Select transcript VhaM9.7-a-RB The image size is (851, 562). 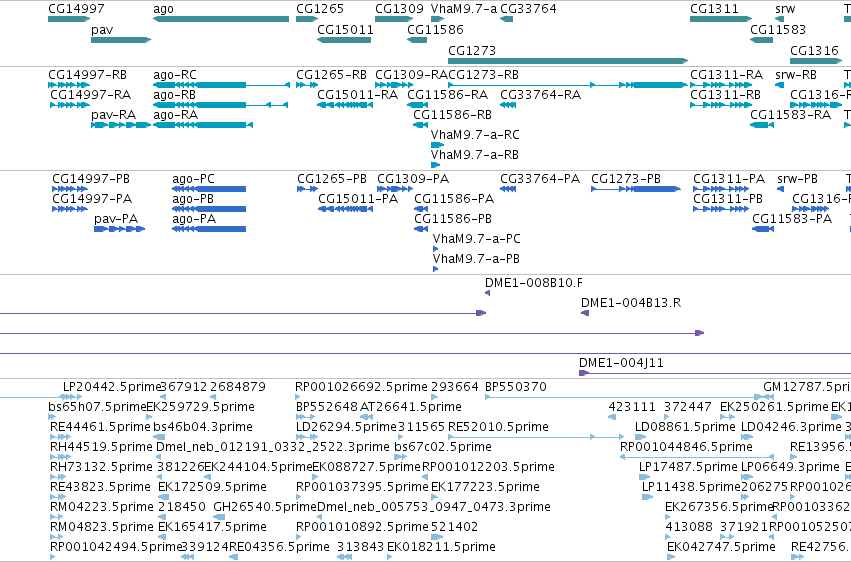point(475,155)
